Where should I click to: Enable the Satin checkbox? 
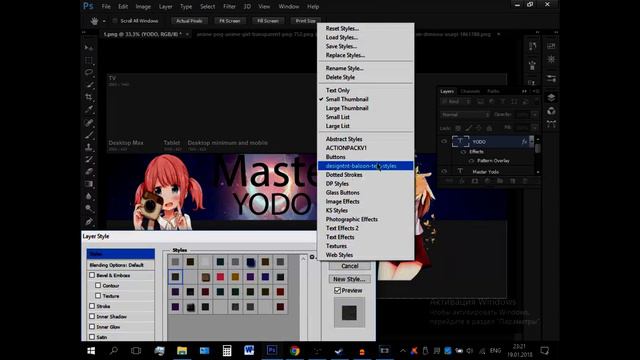pyautogui.click(x=92, y=337)
